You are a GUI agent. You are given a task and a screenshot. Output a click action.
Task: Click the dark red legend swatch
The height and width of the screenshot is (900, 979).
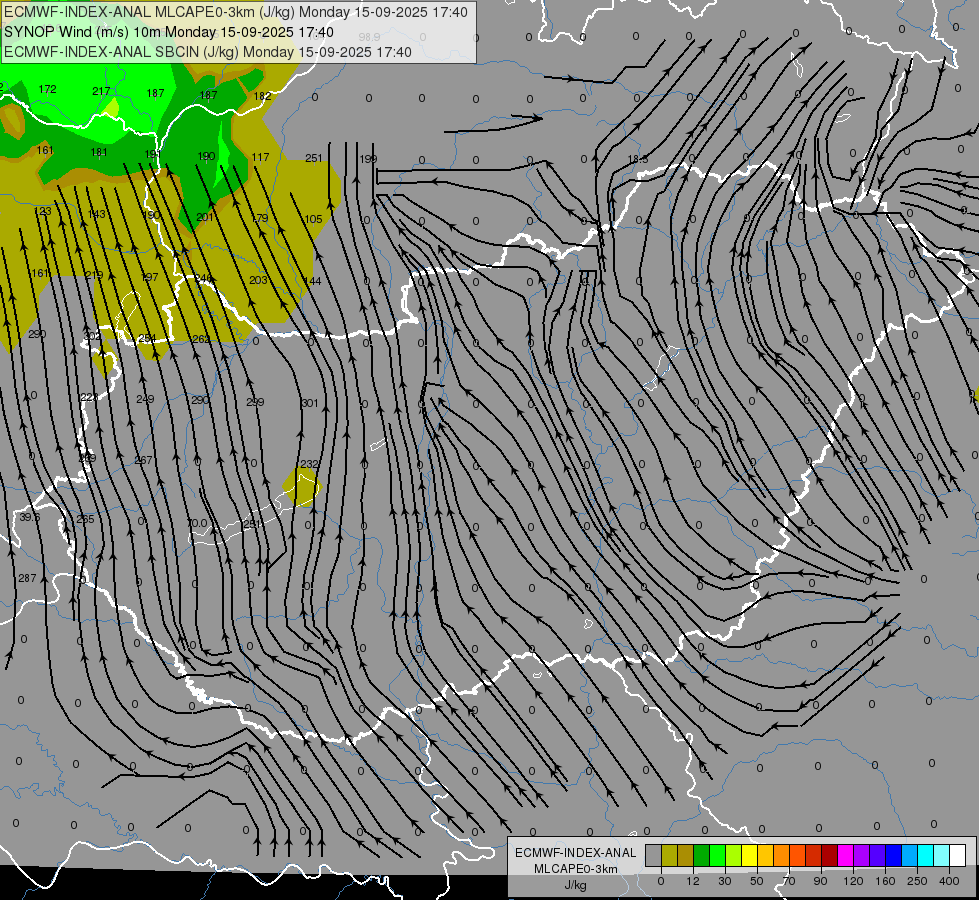pyautogui.click(x=830, y=856)
